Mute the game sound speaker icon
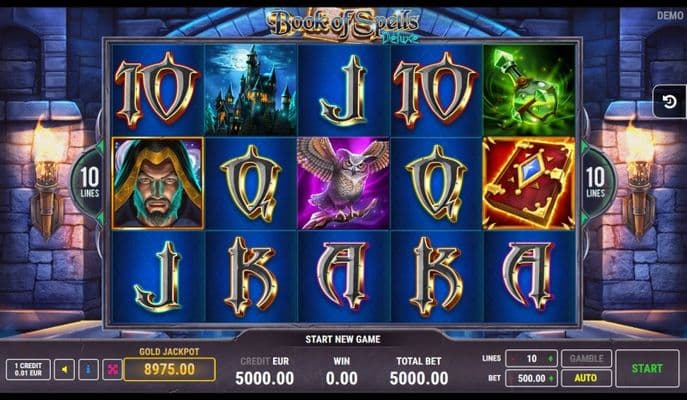Image resolution: width=687 pixels, height=400 pixels. pos(64,369)
